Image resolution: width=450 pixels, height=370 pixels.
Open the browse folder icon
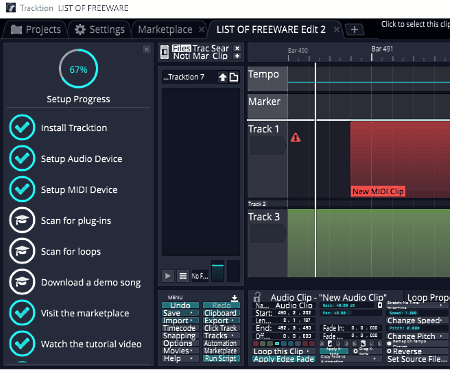[x=234, y=77]
